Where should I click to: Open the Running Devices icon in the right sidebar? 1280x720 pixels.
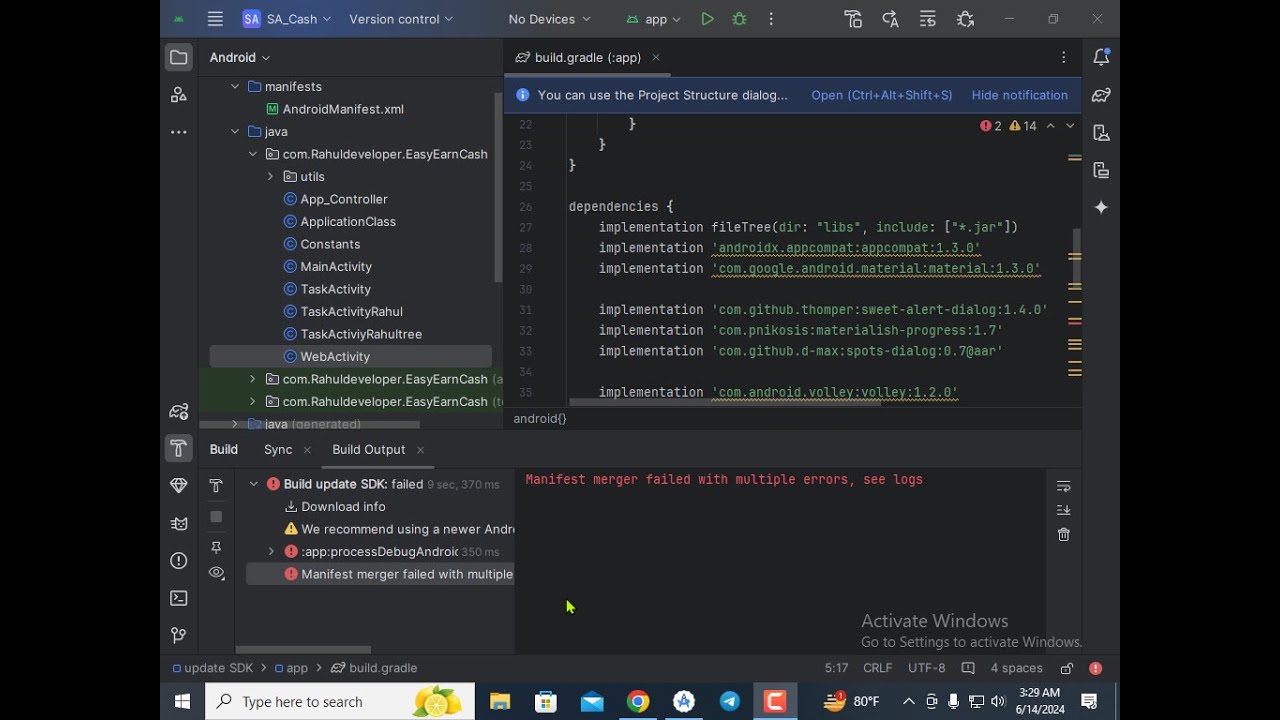[x=1101, y=170]
